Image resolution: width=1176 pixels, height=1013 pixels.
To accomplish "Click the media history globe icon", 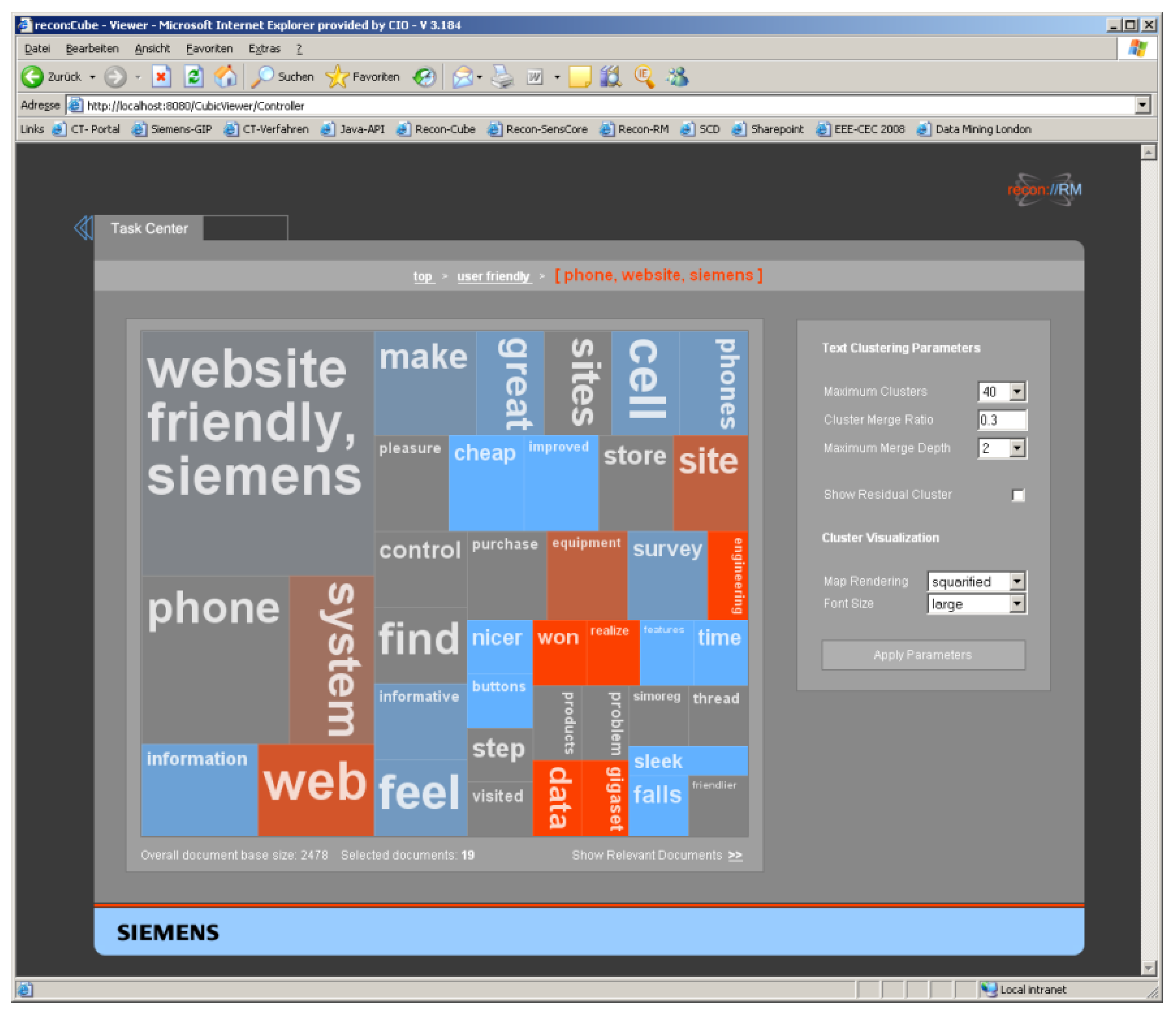I will click(x=425, y=77).
